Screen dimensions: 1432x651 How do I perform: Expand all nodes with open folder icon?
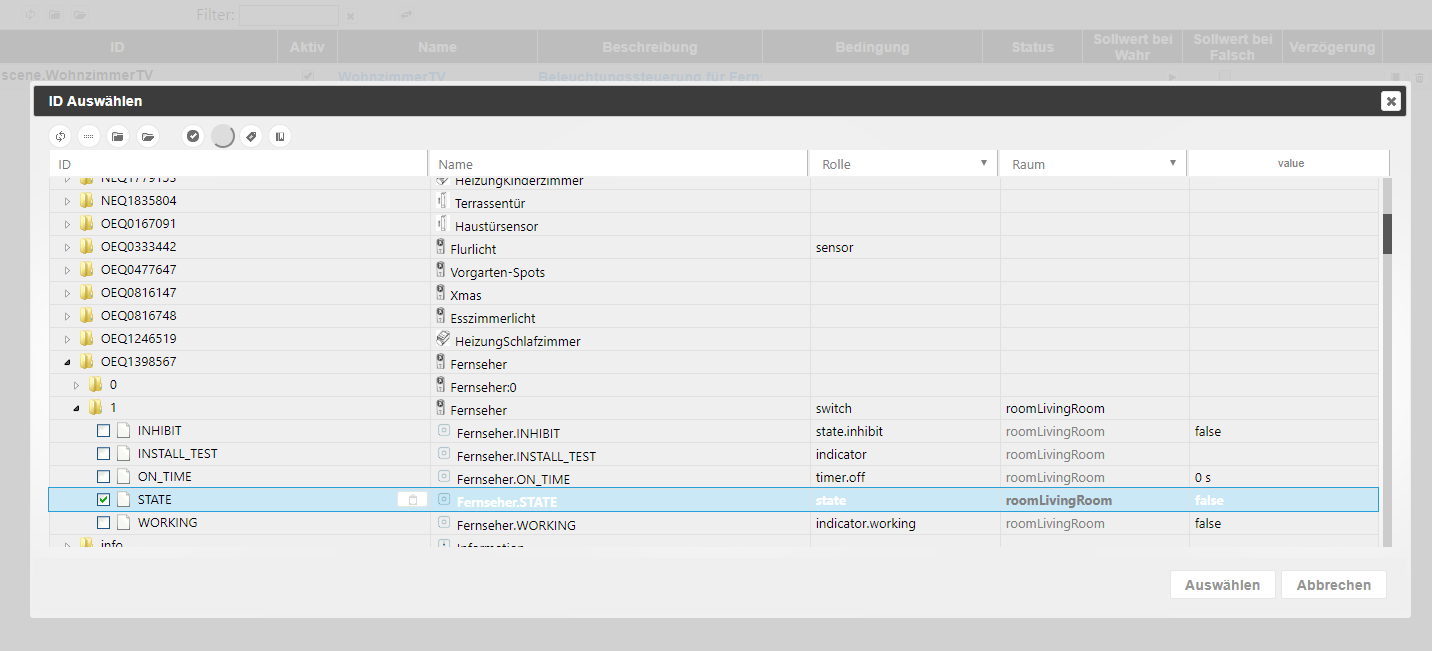pyautogui.click(x=147, y=136)
